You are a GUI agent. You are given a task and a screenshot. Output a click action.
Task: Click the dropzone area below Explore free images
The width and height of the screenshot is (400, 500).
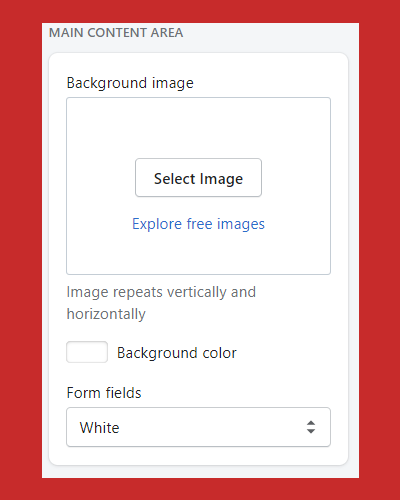point(198,253)
